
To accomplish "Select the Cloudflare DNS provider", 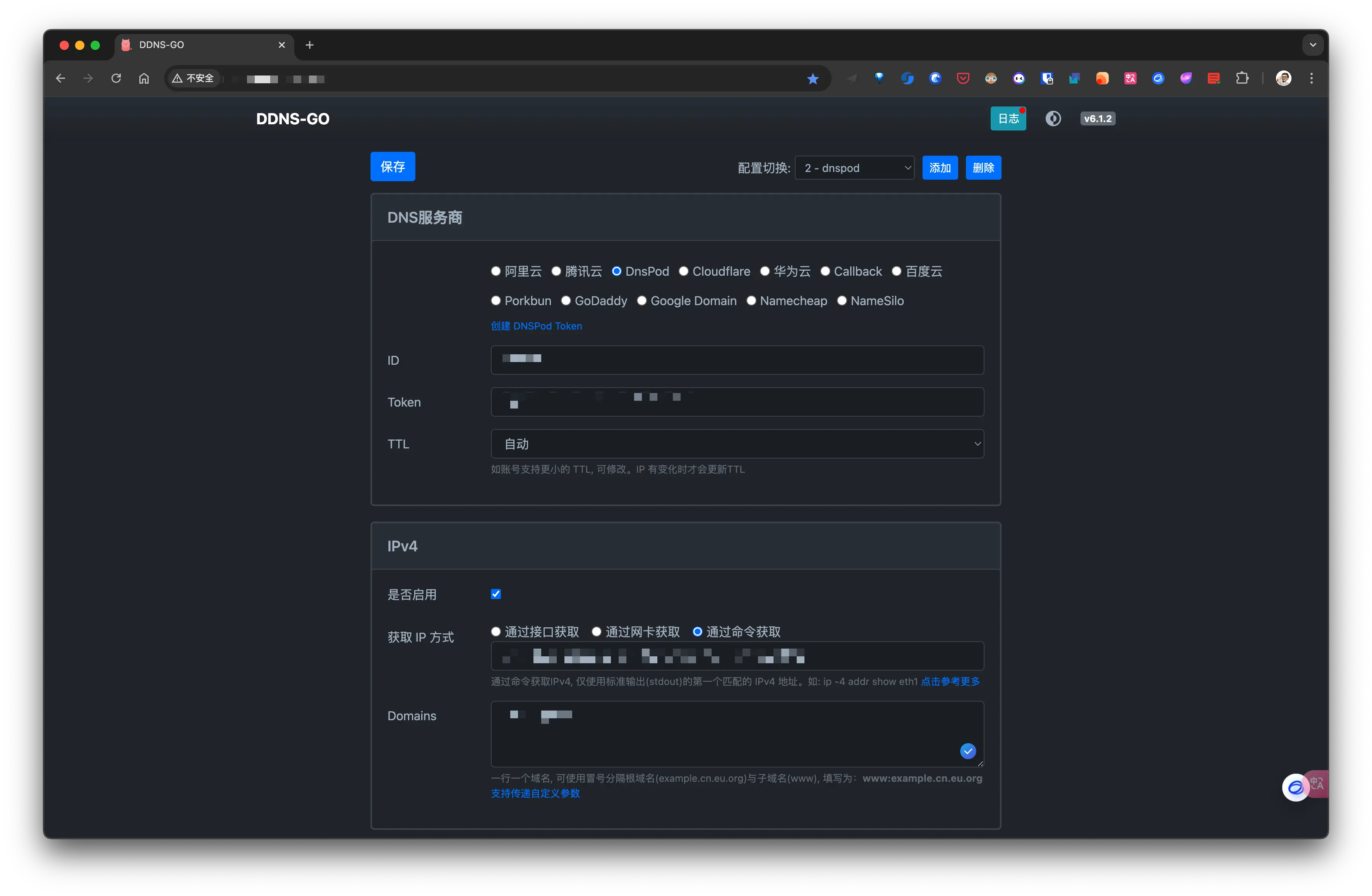I will [x=684, y=271].
